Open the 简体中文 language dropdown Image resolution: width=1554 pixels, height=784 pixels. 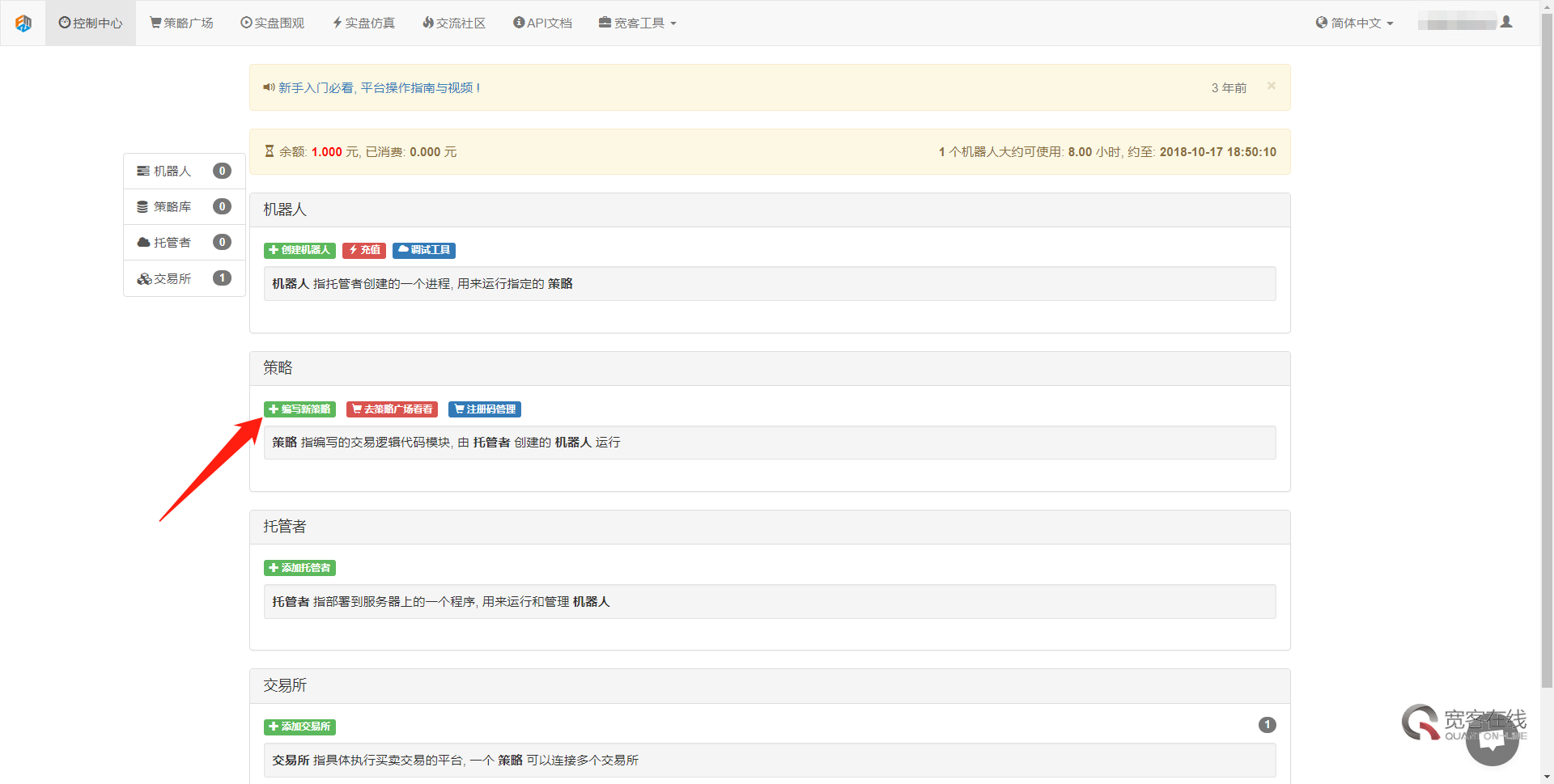1354,23
